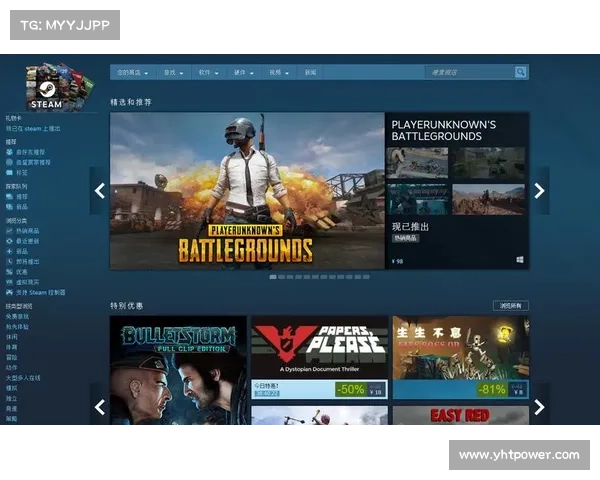Open the 您的商店 dropdown menu
The width and height of the screenshot is (600, 480).
pyautogui.click(x=132, y=72)
